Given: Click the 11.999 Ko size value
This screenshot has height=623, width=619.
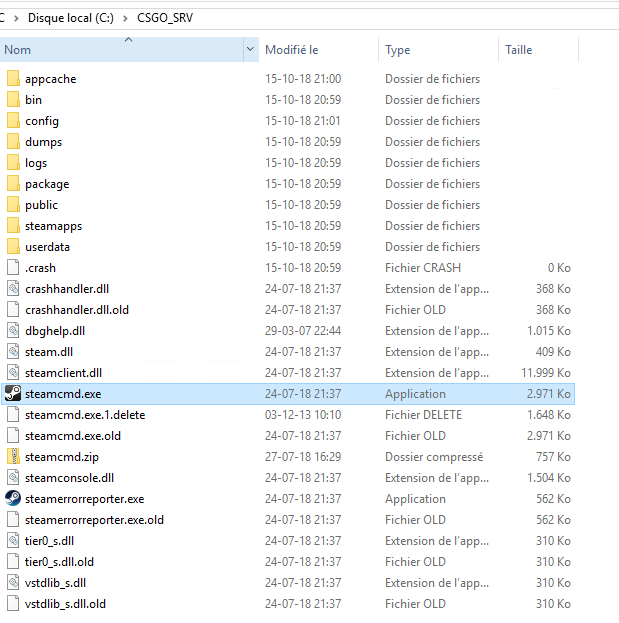Looking at the screenshot, I should click(546, 373).
